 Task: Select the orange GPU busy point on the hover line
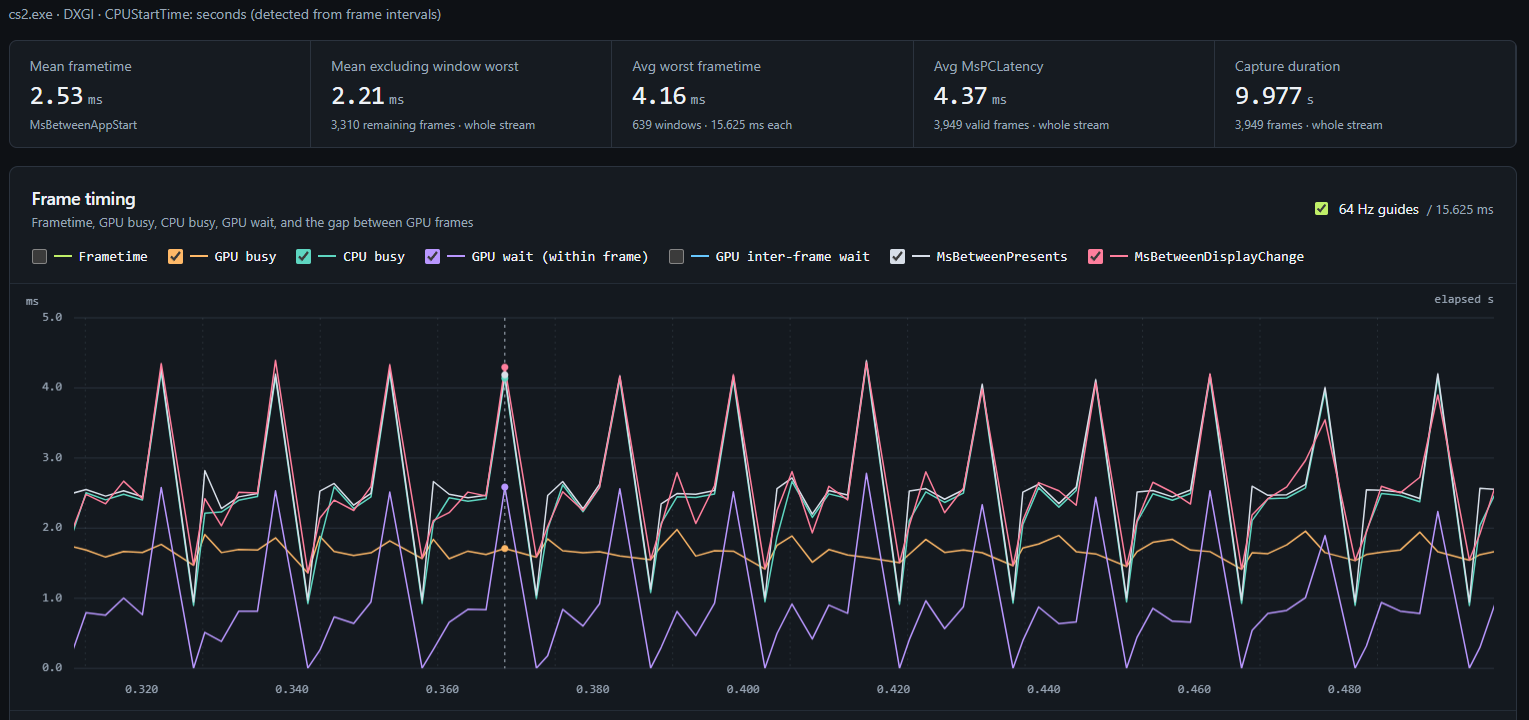[505, 549]
